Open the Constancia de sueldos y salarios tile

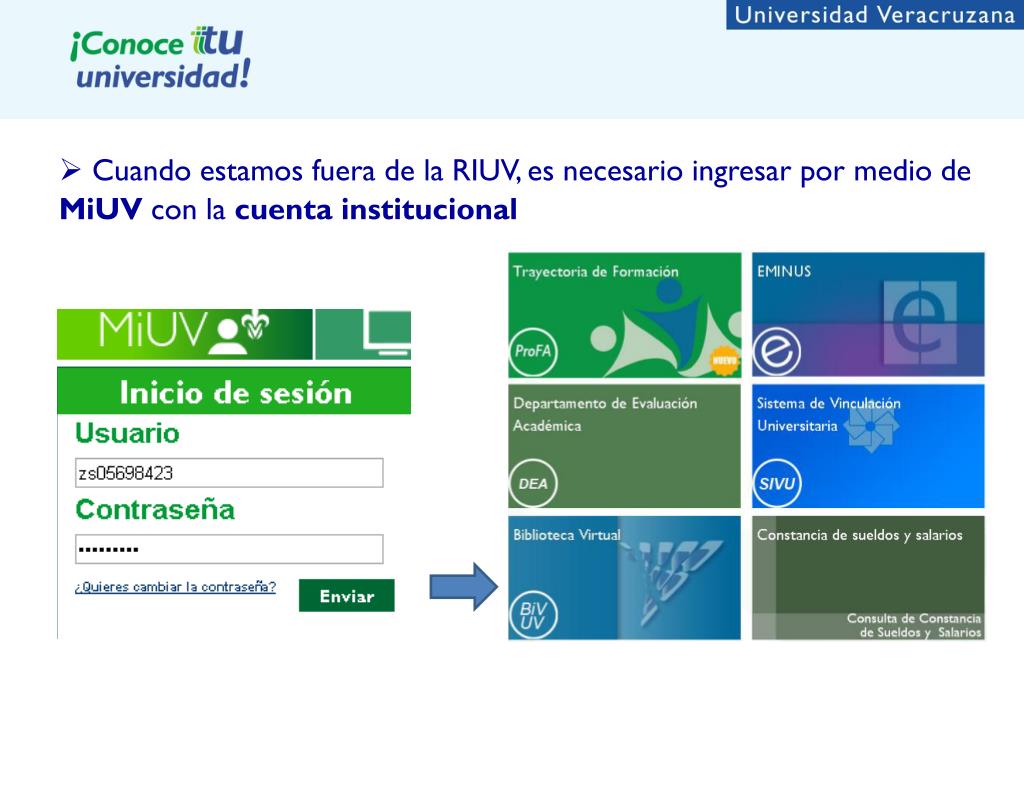(x=868, y=578)
